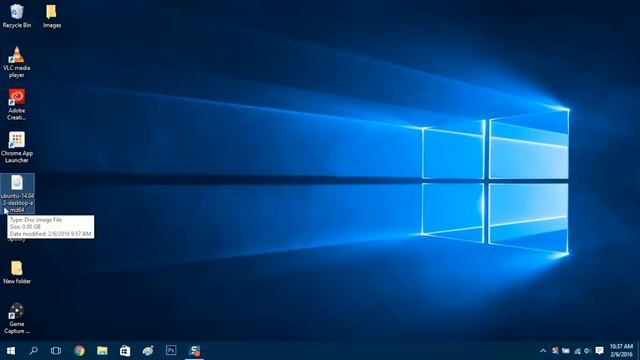
Task: Open the clock showing 10:37 AM
Action: pyautogui.click(x=621, y=351)
